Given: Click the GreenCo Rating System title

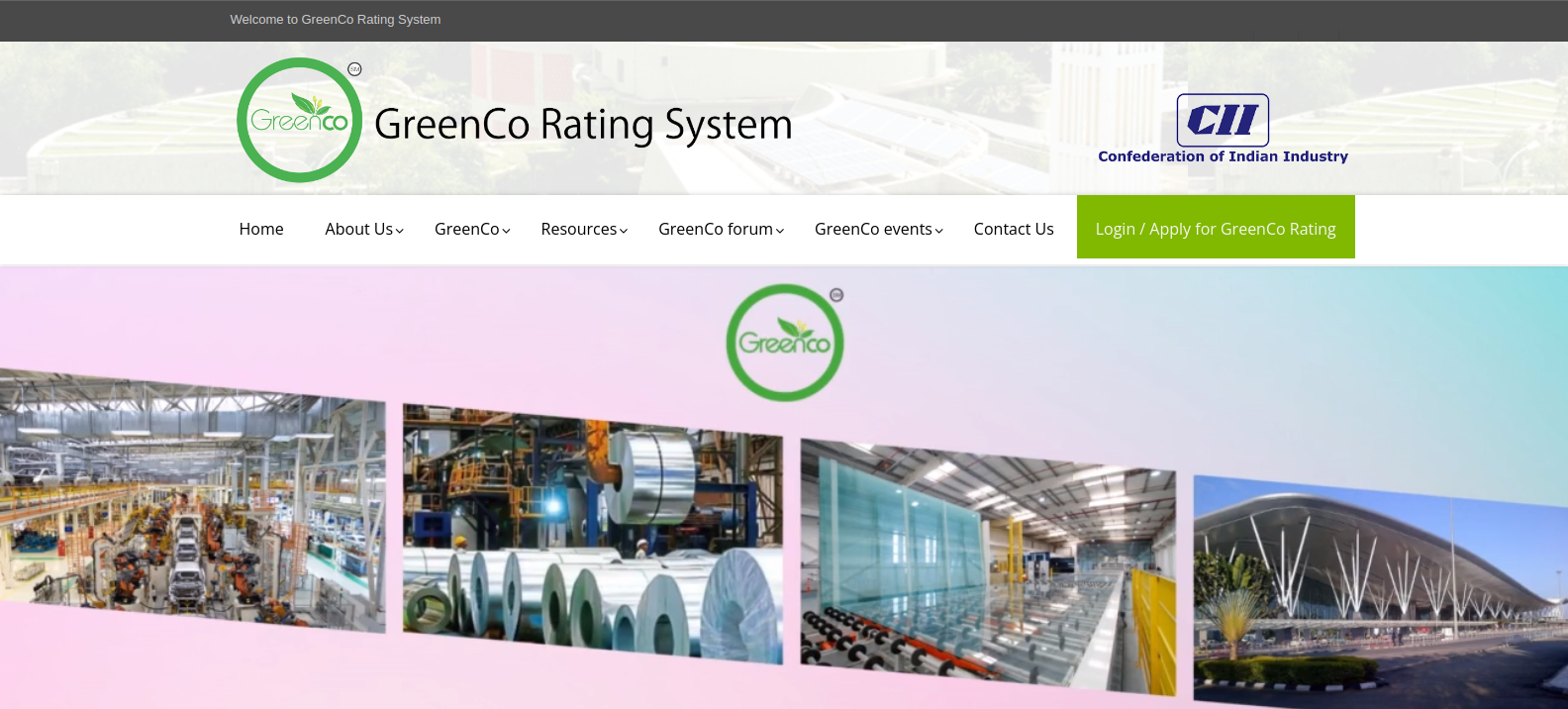Looking at the screenshot, I should click(x=583, y=125).
